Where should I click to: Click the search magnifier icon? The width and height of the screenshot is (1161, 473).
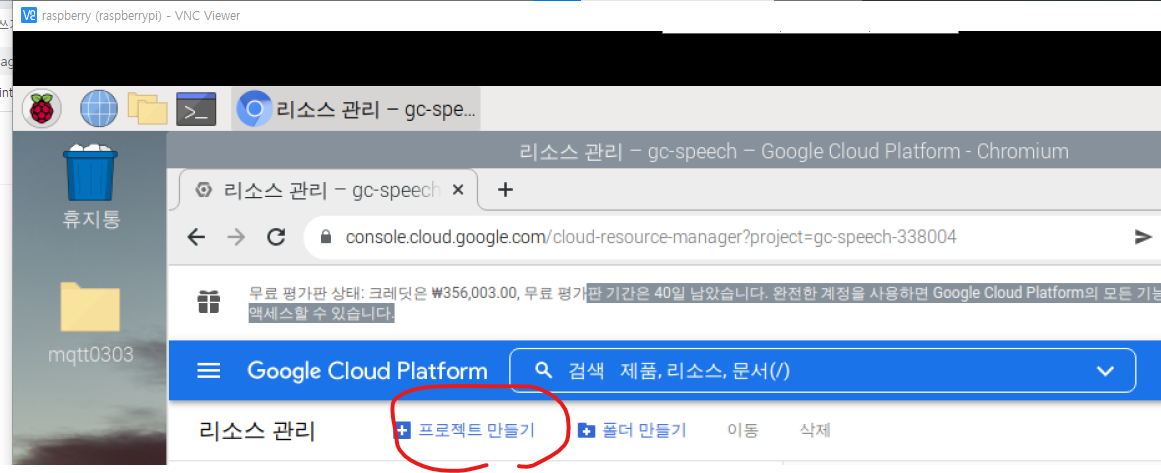pos(543,370)
